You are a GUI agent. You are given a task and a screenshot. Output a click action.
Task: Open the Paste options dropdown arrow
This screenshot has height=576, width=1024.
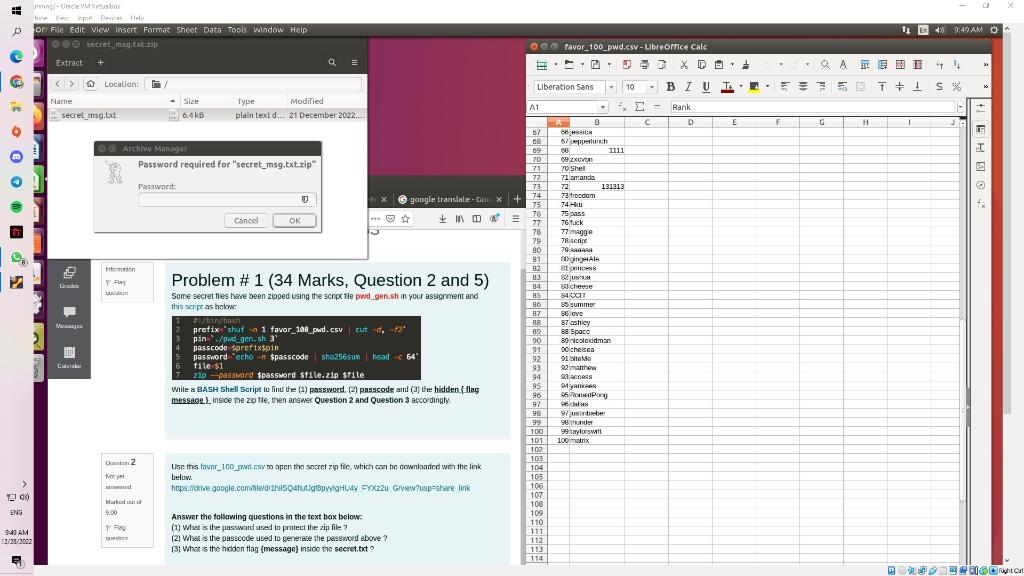tap(732, 65)
